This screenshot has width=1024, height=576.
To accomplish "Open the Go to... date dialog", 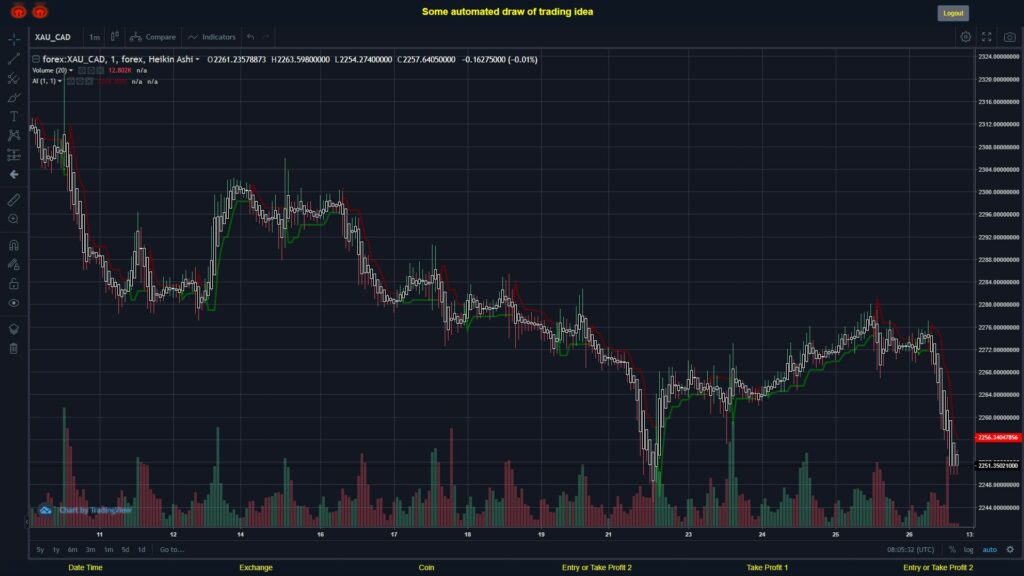I will click(x=172, y=550).
